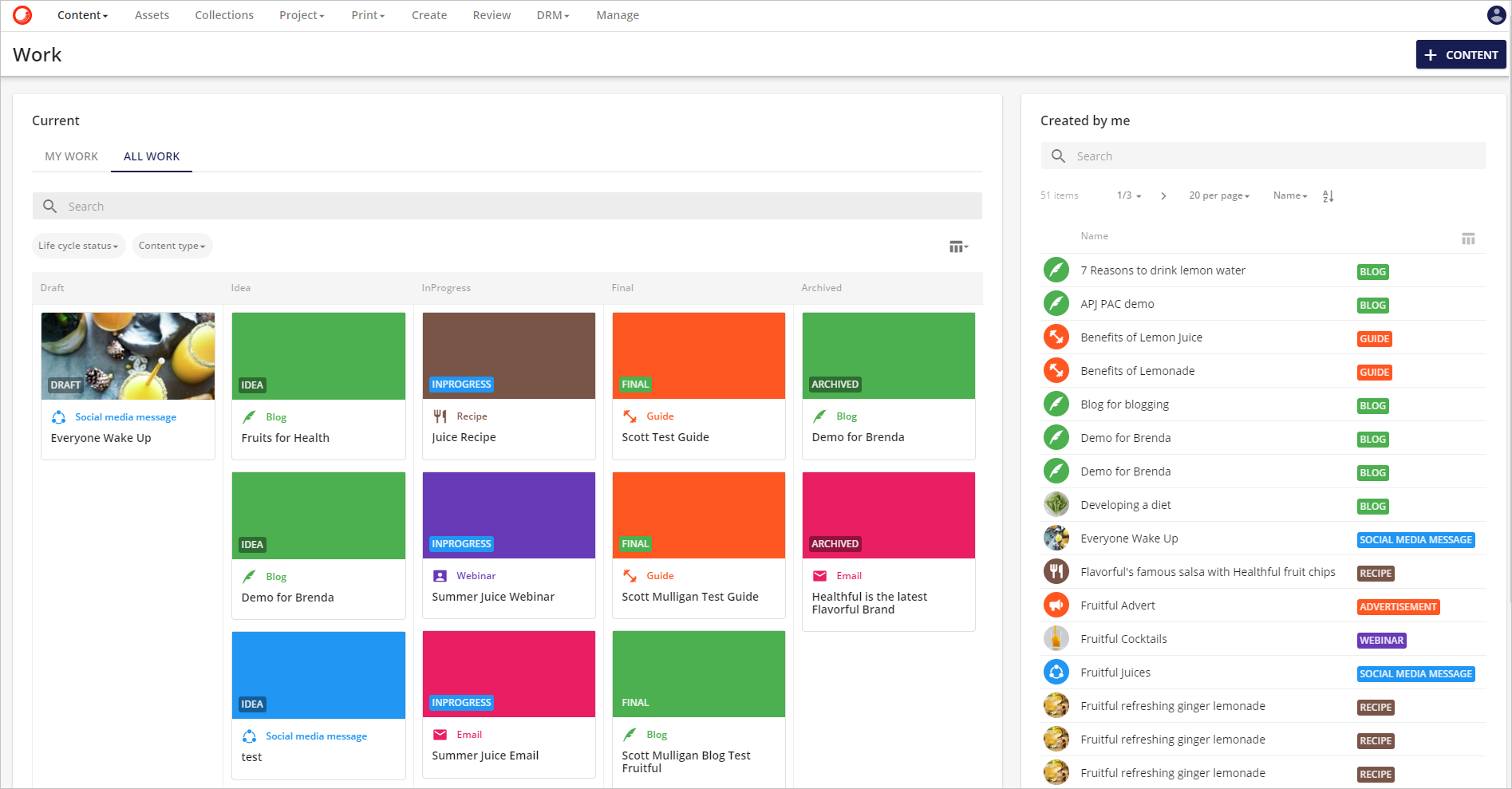This screenshot has width=1512, height=789.
Task: Click the A-Z sort order icon in Created by me
Action: pos(1328,195)
